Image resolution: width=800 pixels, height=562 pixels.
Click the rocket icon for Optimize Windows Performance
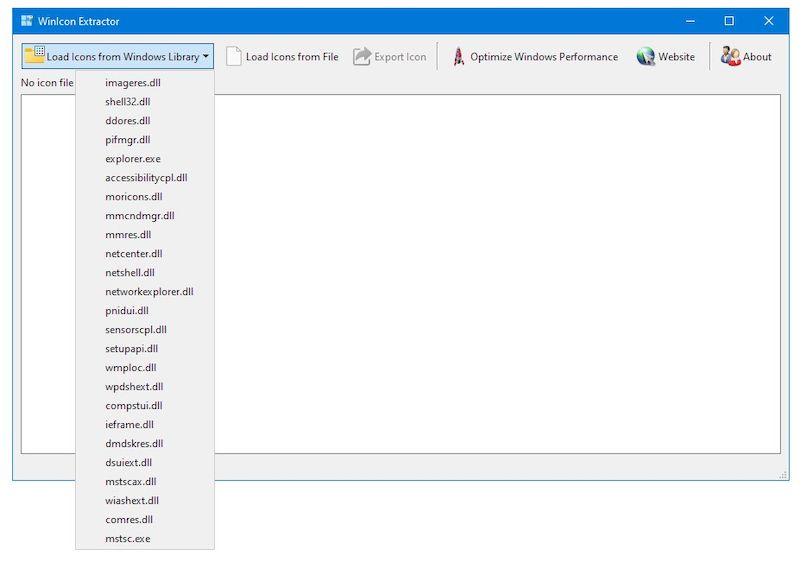coord(459,56)
